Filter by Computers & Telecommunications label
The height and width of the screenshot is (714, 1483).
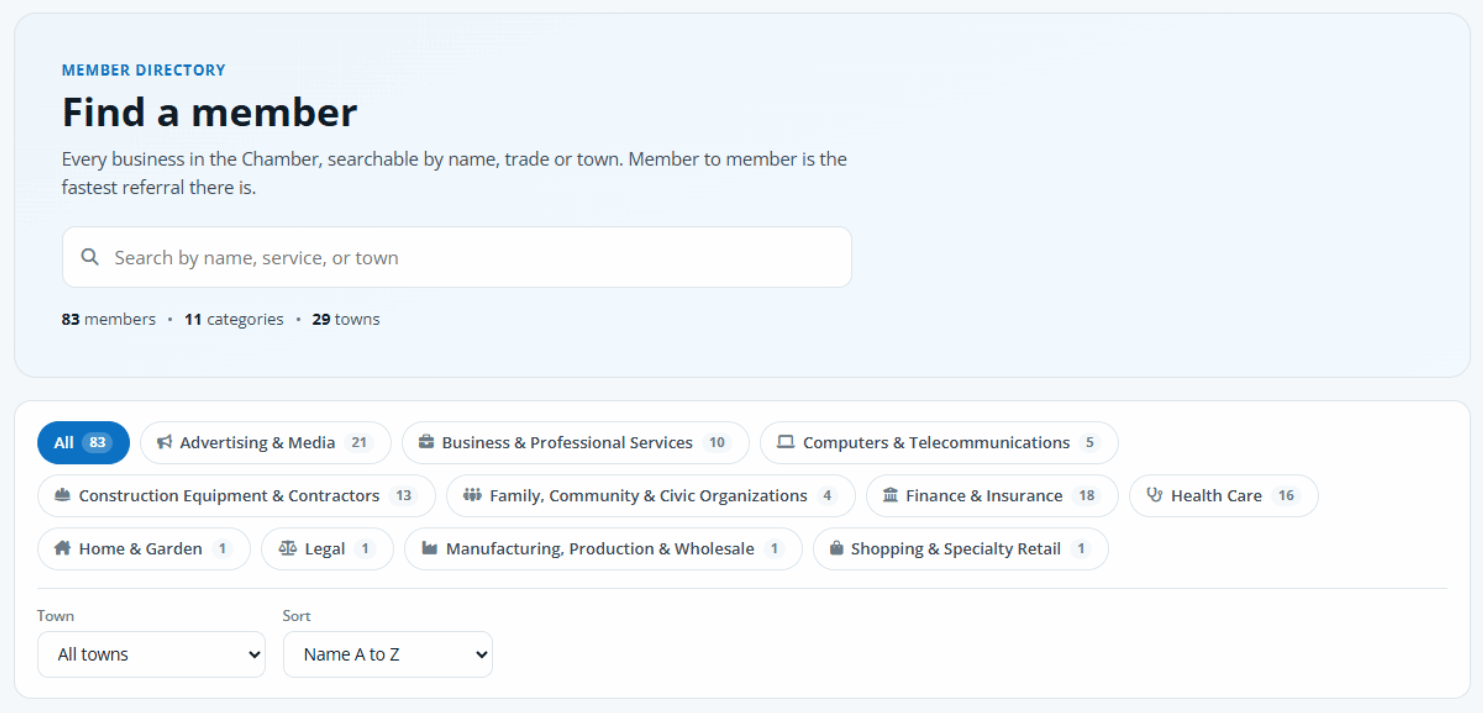(x=936, y=443)
